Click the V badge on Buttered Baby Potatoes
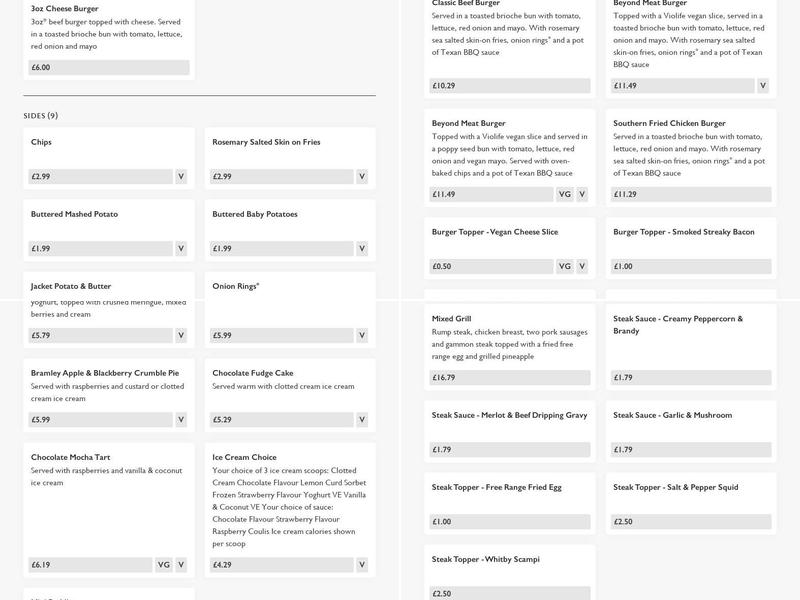 362,249
